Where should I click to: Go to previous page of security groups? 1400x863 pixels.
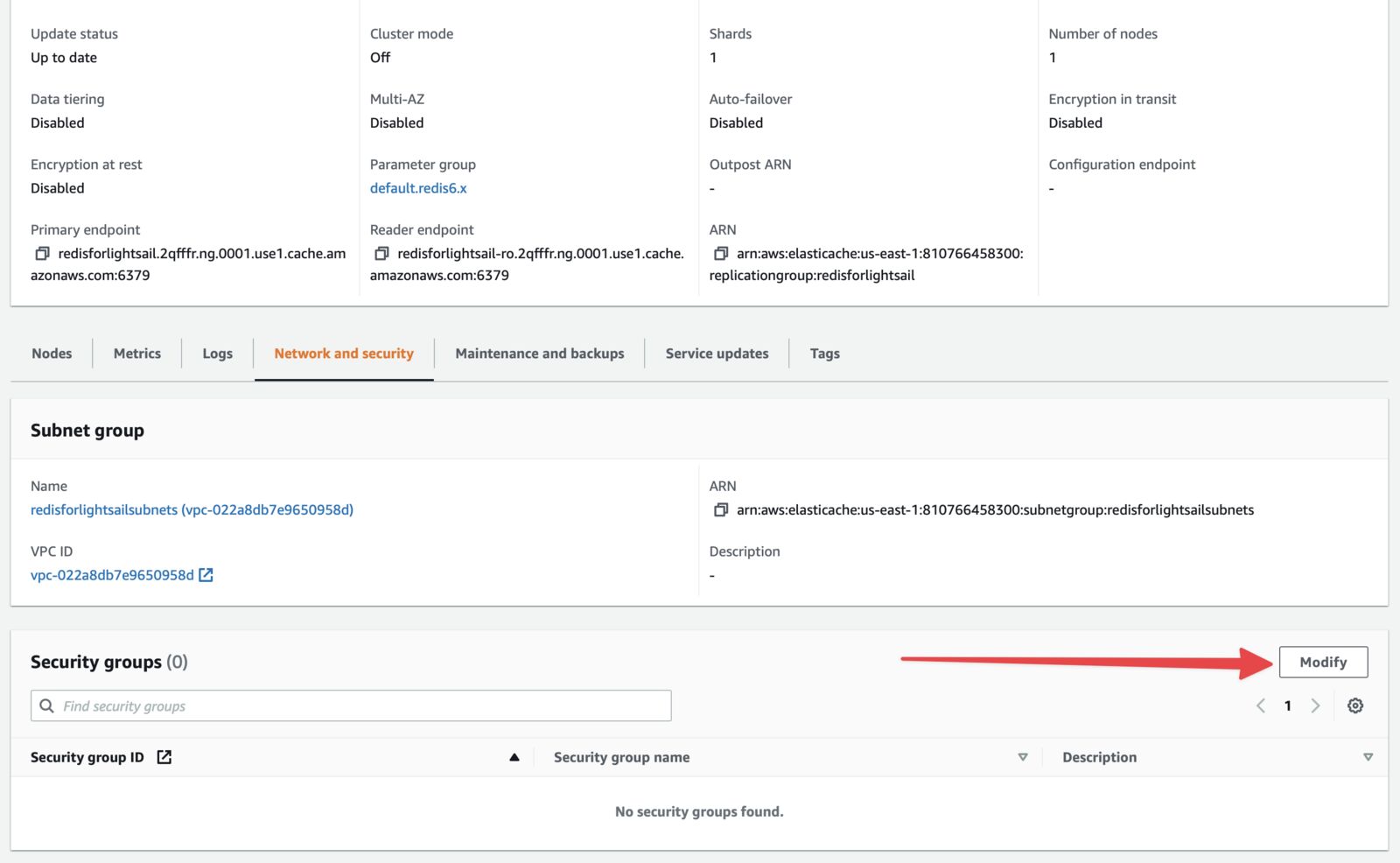[1261, 705]
